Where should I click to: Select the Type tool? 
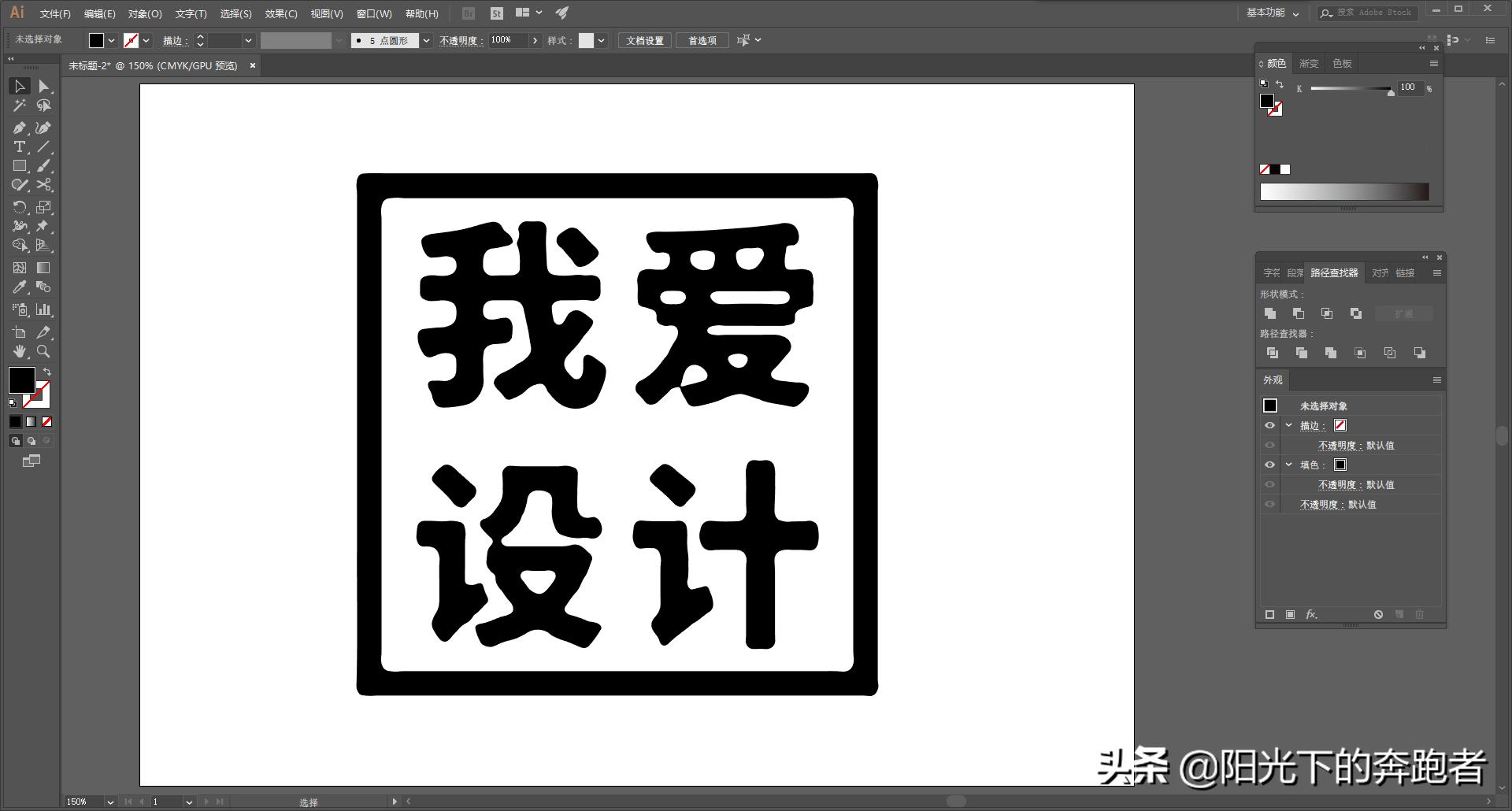[19, 146]
